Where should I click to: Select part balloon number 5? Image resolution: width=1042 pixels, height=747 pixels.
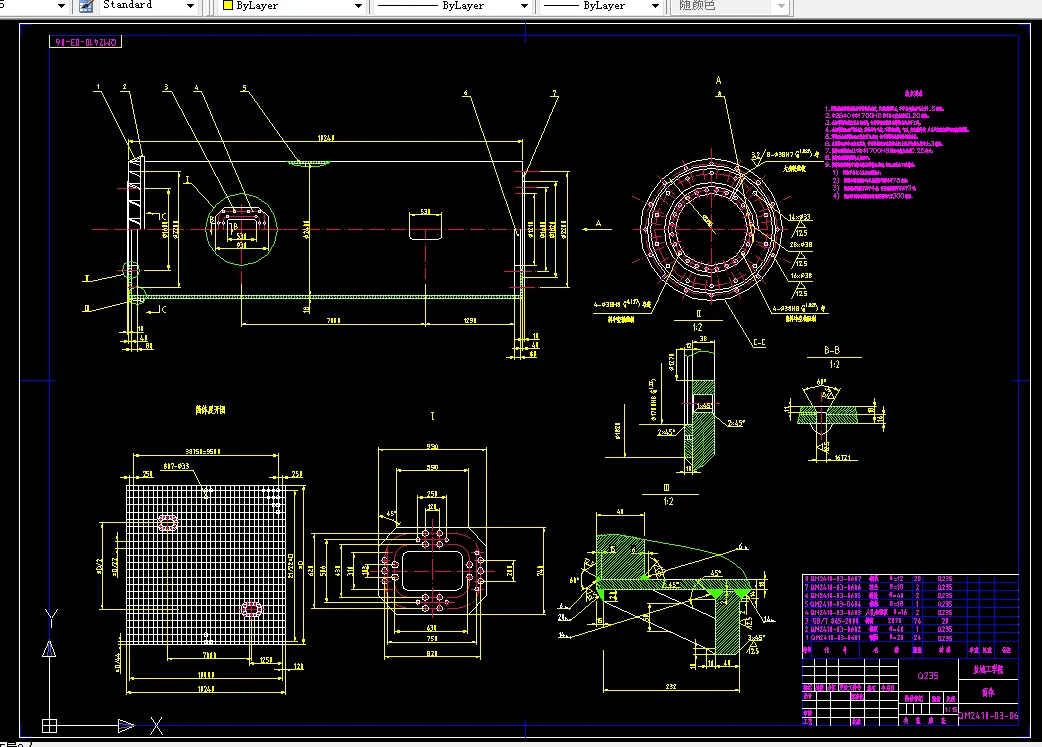[244, 88]
